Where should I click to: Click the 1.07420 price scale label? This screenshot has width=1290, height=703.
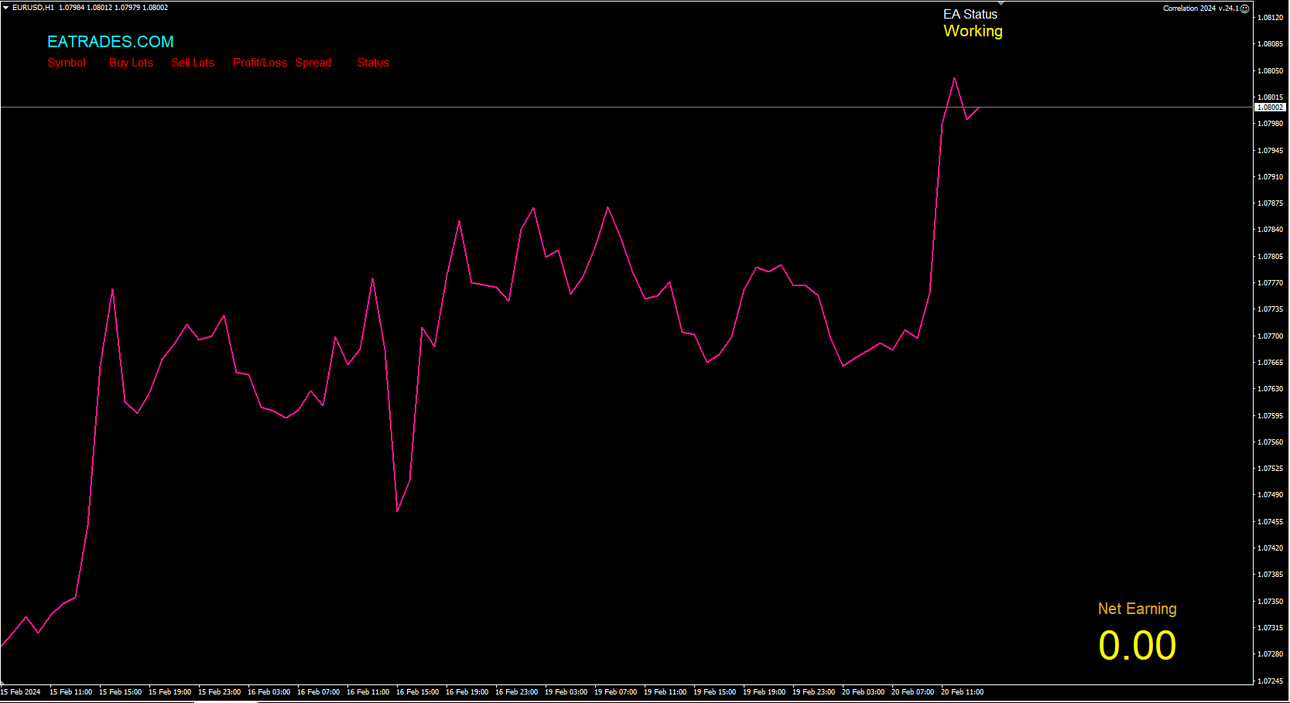tap(1271, 548)
